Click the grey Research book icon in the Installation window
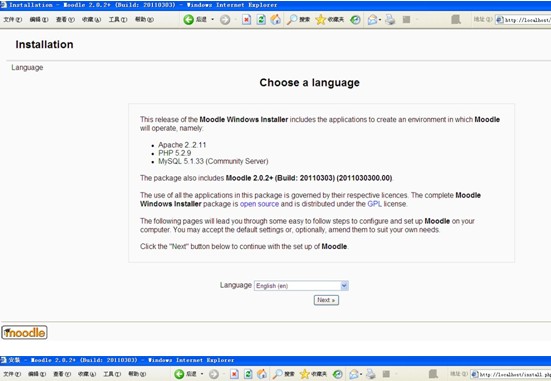551x381 pixels. coord(456,19)
